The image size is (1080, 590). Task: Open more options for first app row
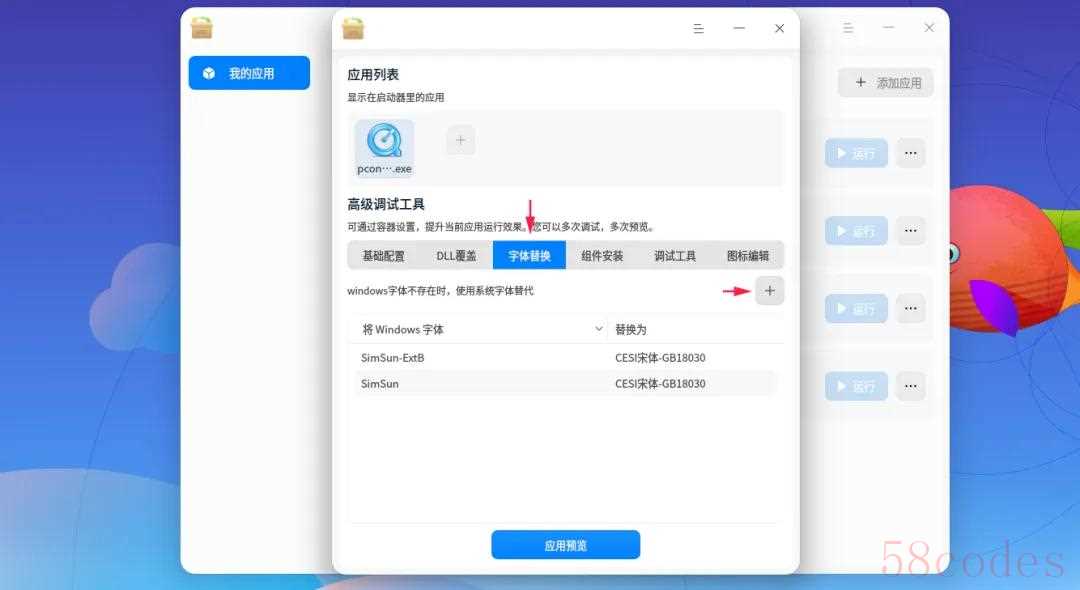pyautogui.click(x=910, y=154)
